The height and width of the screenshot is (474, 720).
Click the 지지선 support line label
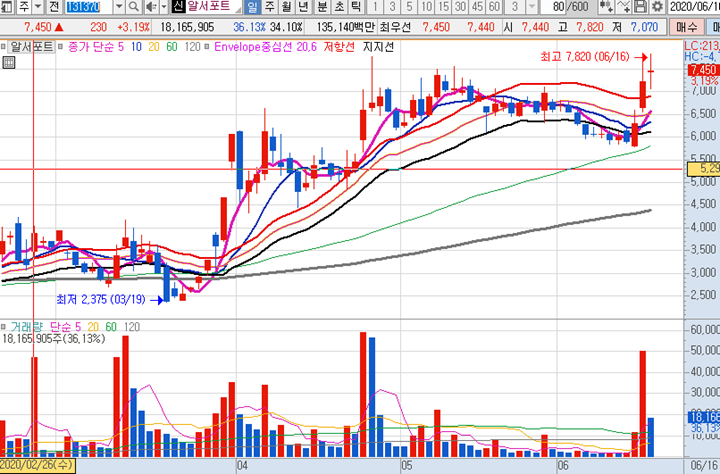pyautogui.click(x=378, y=47)
